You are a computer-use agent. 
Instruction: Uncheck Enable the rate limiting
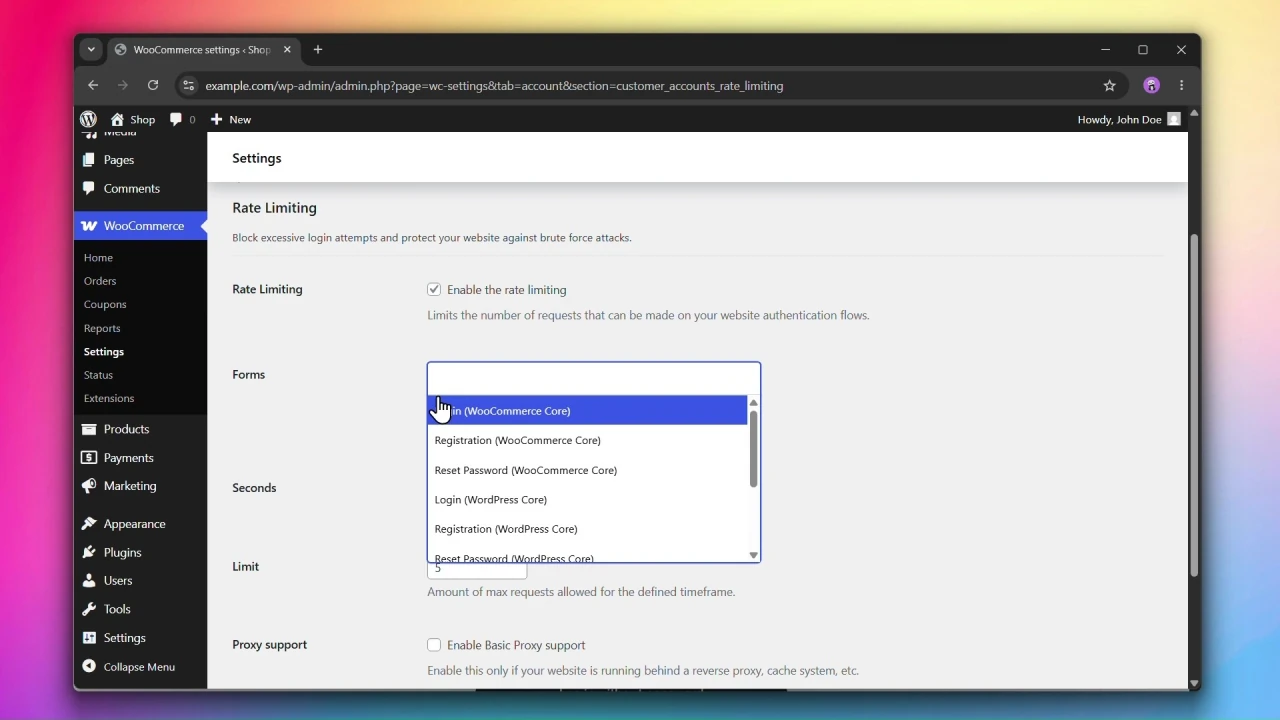(434, 290)
